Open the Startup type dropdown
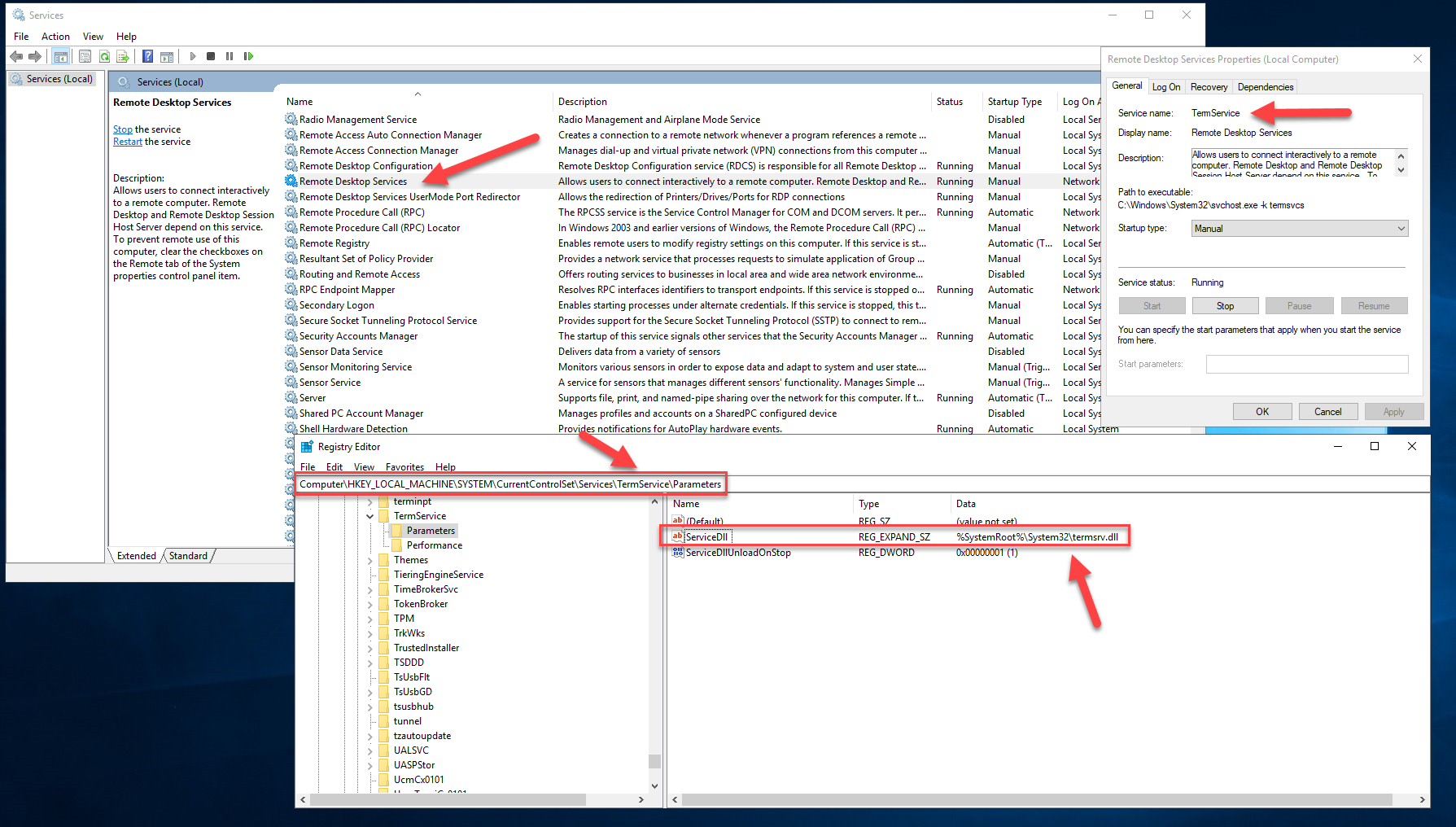Screen dimensions: 1456x827 1299,229
